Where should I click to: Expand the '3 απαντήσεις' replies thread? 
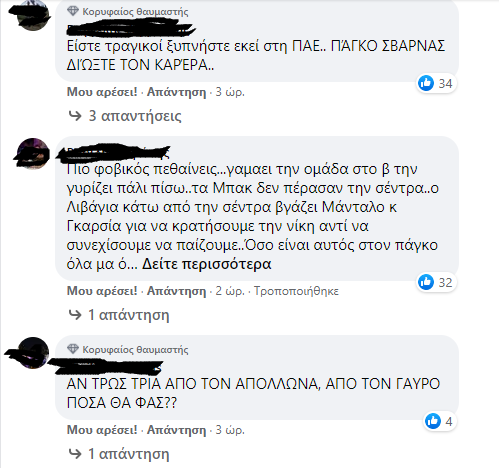coord(135,116)
